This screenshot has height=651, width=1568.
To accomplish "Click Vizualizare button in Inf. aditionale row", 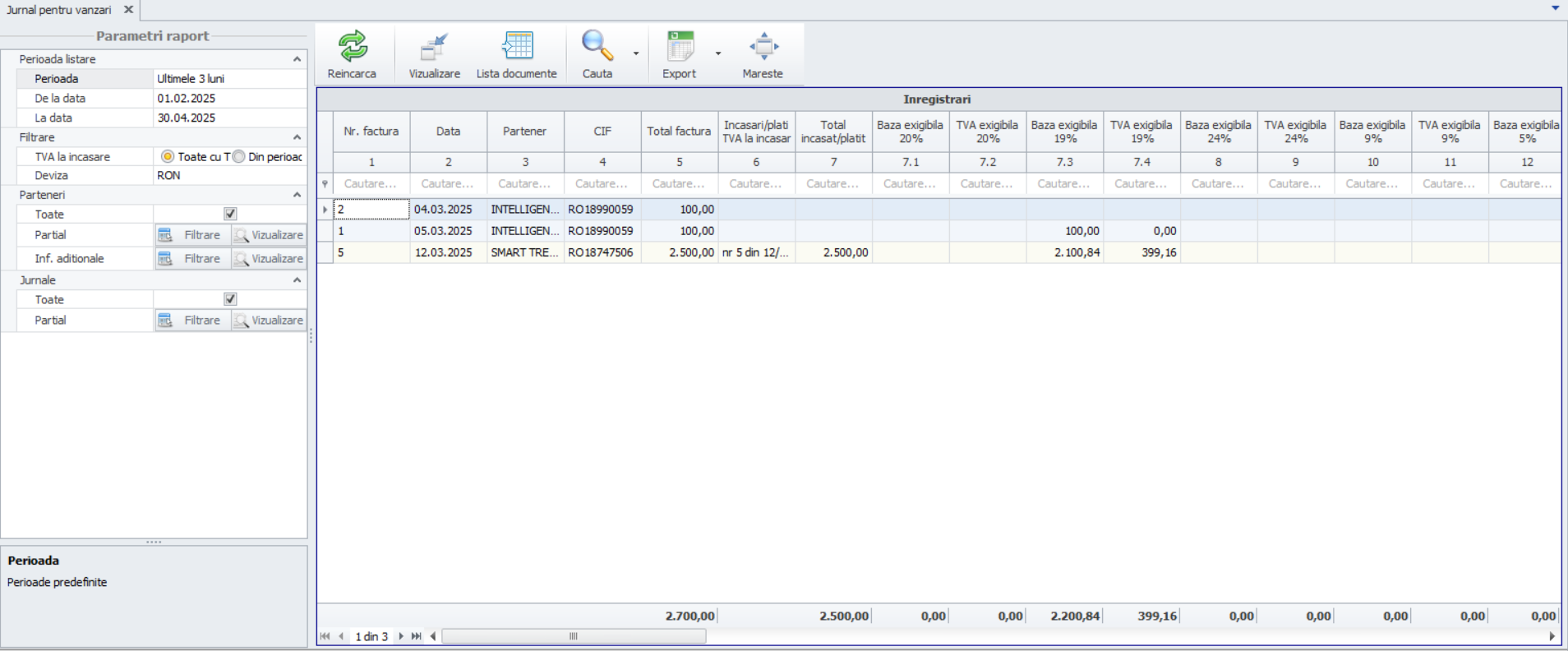I will point(269,259).
